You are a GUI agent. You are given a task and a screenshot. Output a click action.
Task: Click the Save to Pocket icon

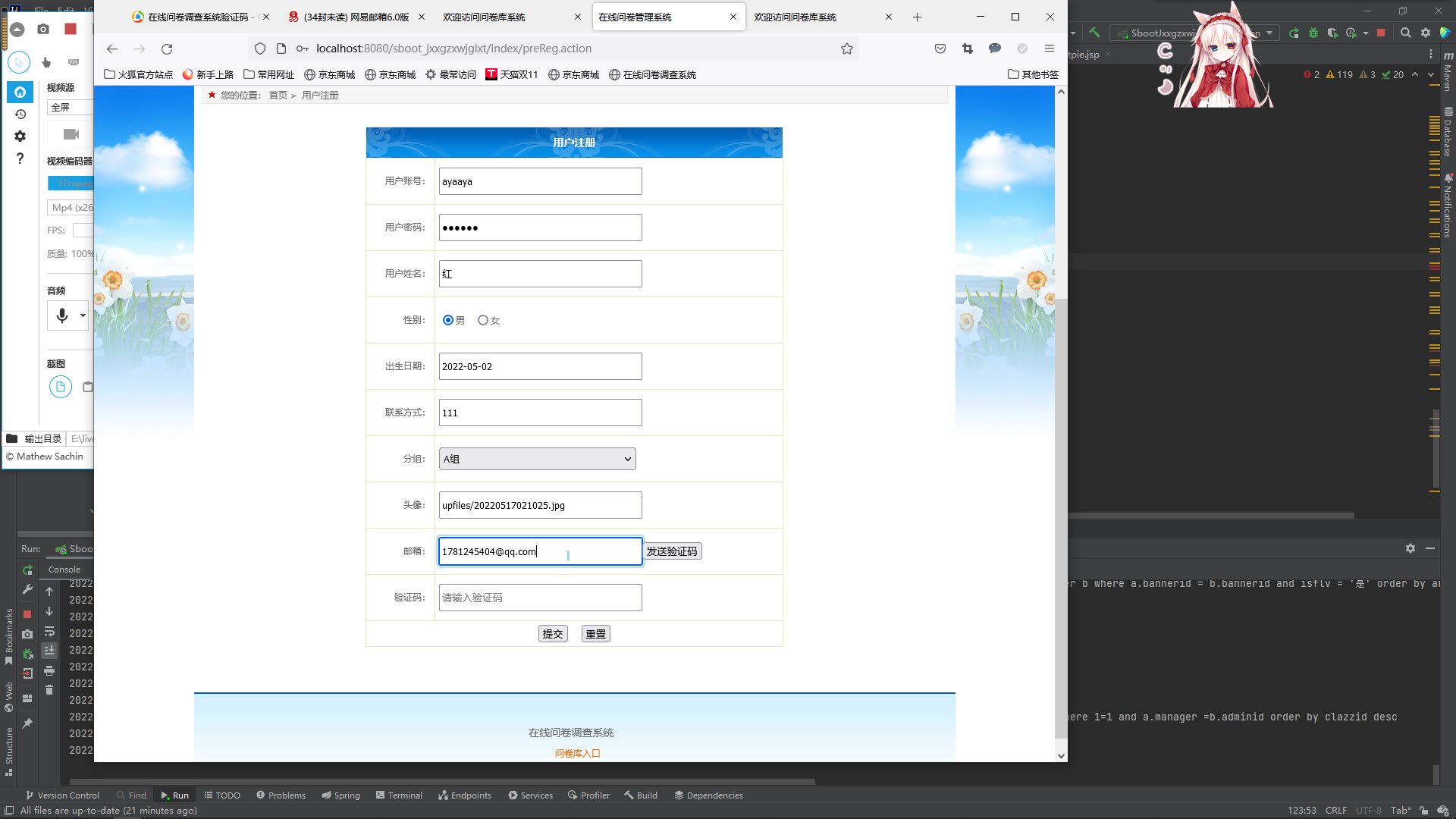point(940,49)
